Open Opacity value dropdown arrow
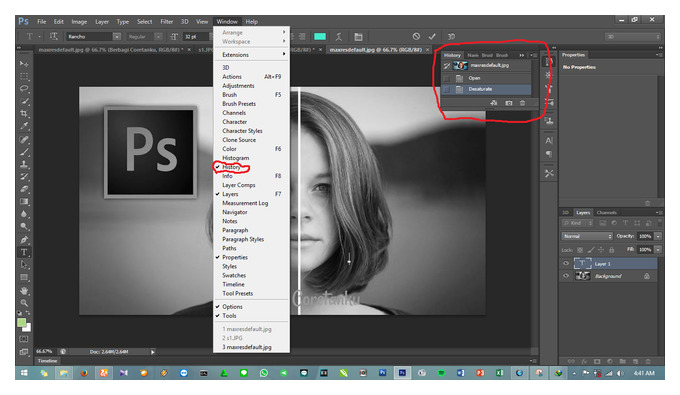This screenshot has width=680, height=395. pyautogui.click(x=658, y=236)
